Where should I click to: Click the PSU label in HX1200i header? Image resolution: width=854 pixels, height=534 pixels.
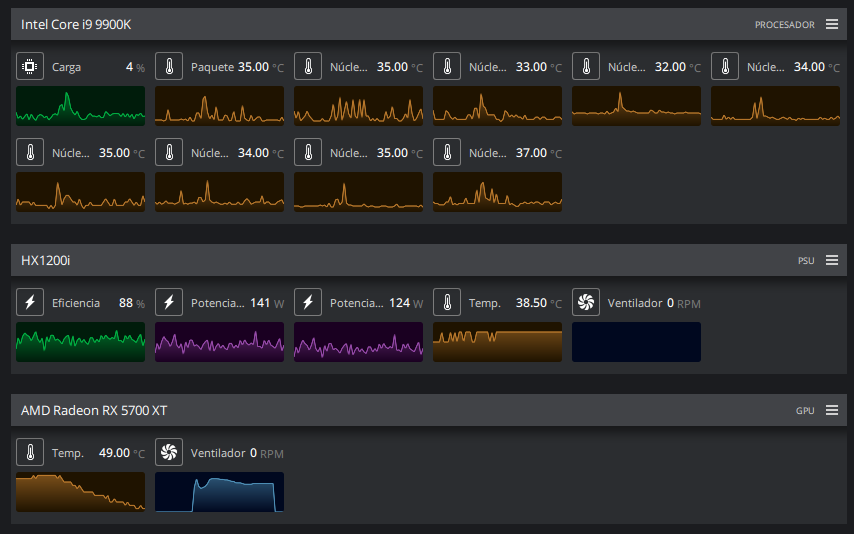(806, 260)
